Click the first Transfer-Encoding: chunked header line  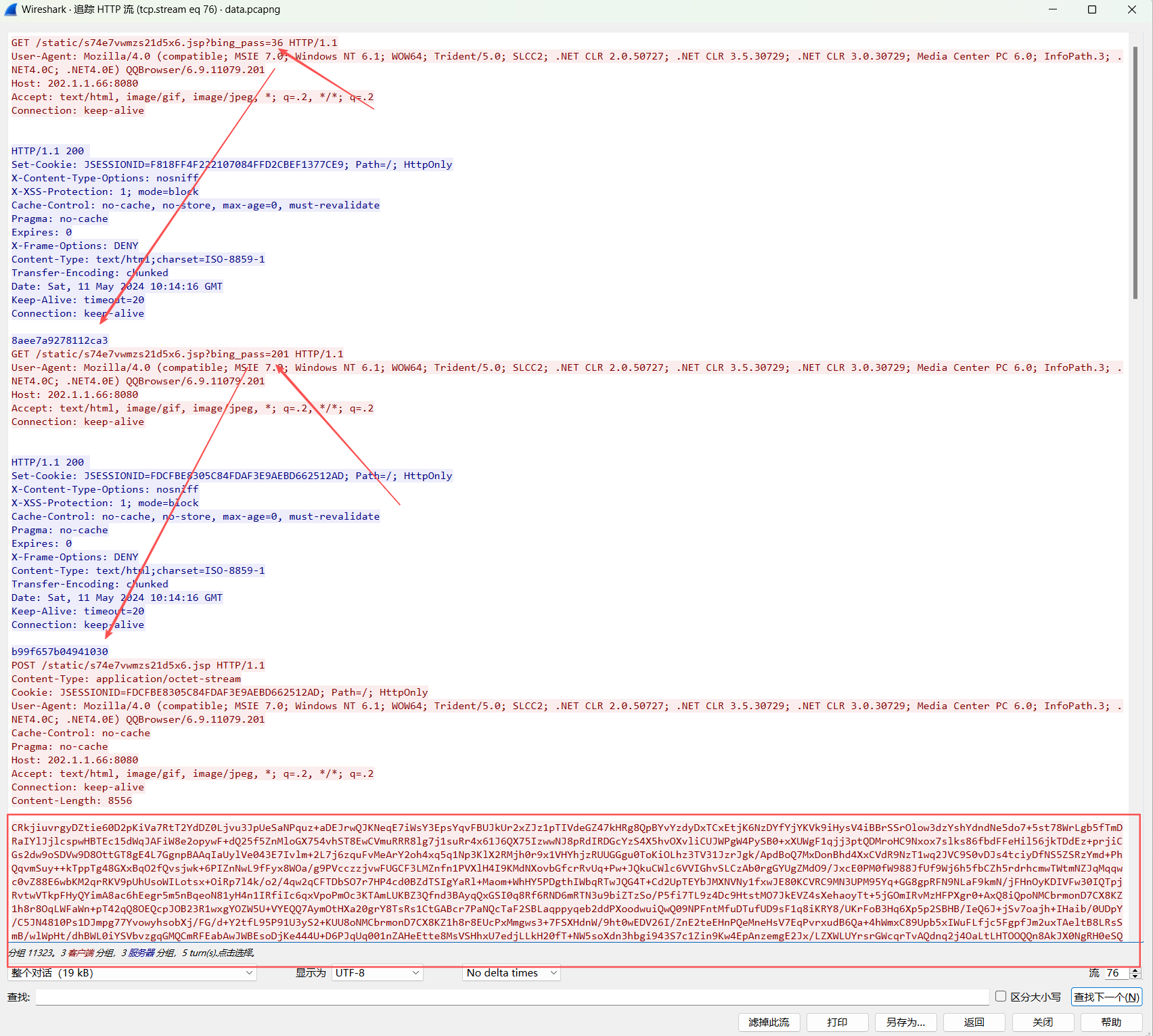tap(90, 273)
